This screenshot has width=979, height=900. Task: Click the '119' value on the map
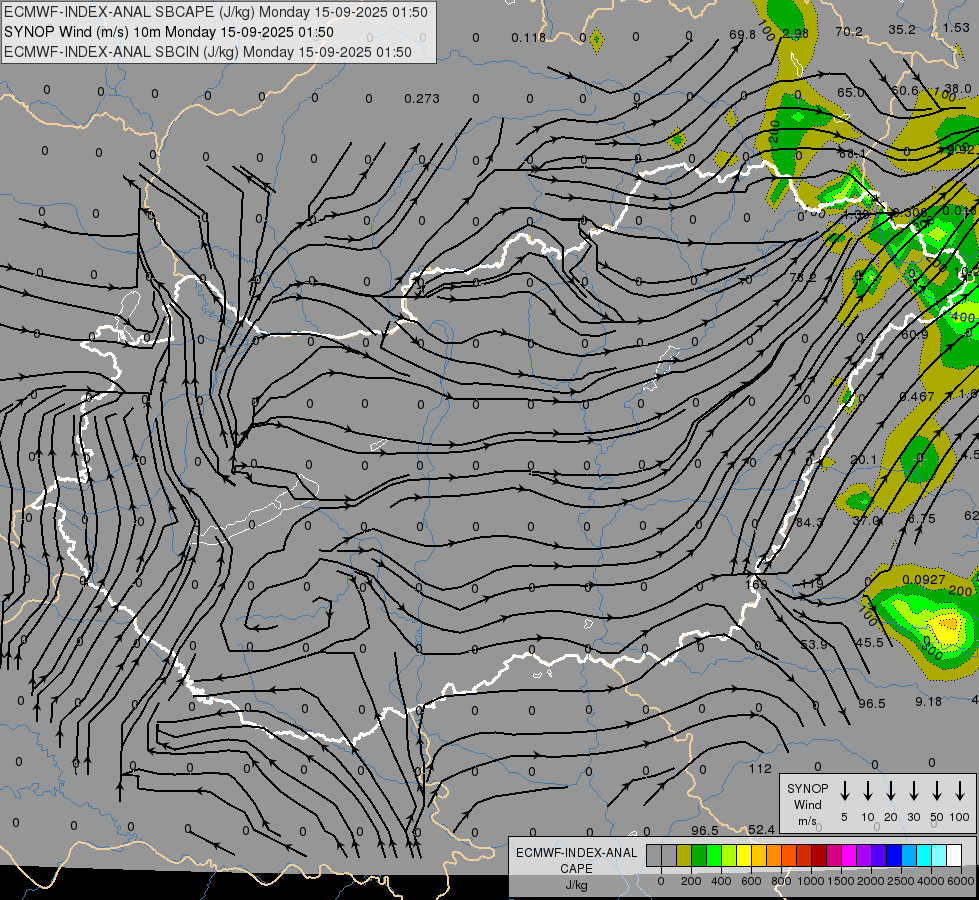tap(812, 584)
